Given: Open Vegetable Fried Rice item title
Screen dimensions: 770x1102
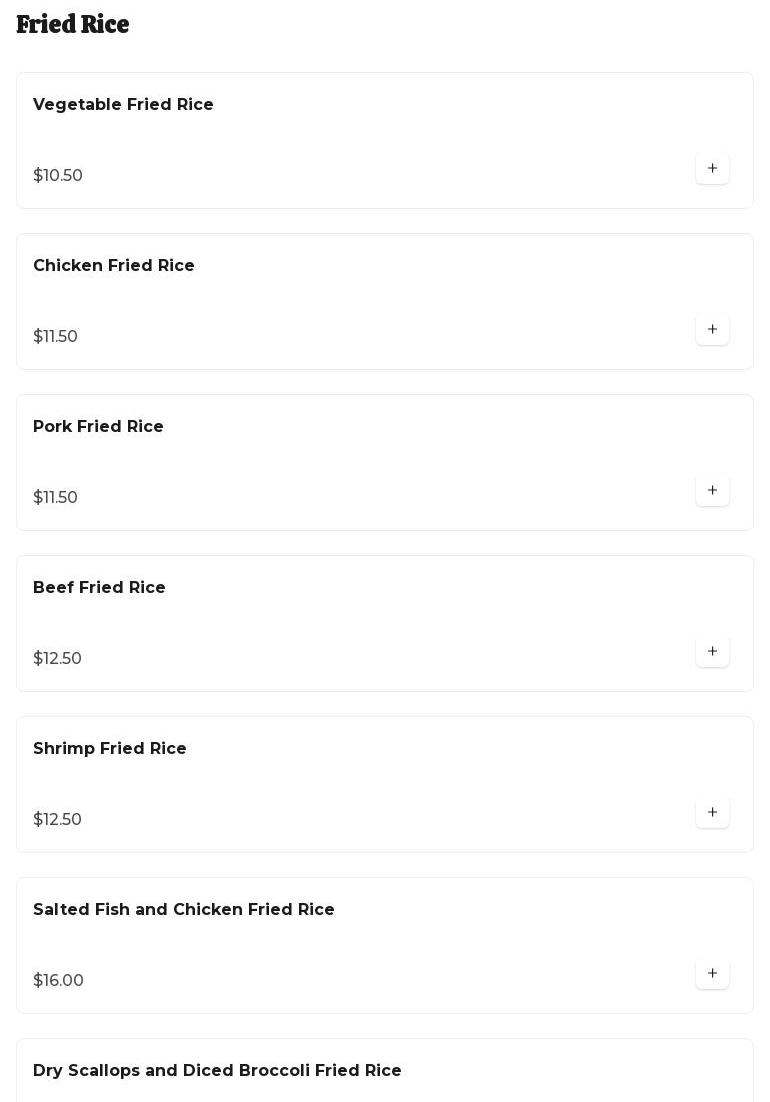Looking at the screenshot, I should [x=123, y=105].
